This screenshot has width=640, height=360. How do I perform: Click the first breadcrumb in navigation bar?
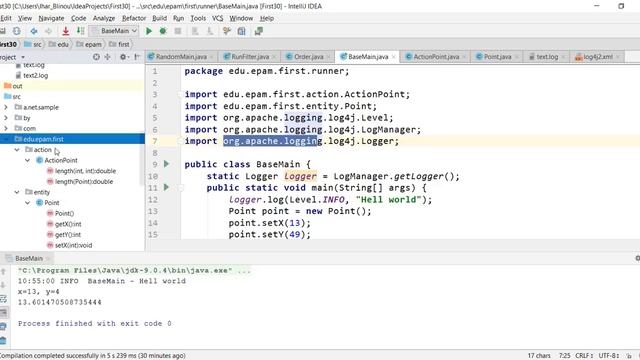pos(119,44)
